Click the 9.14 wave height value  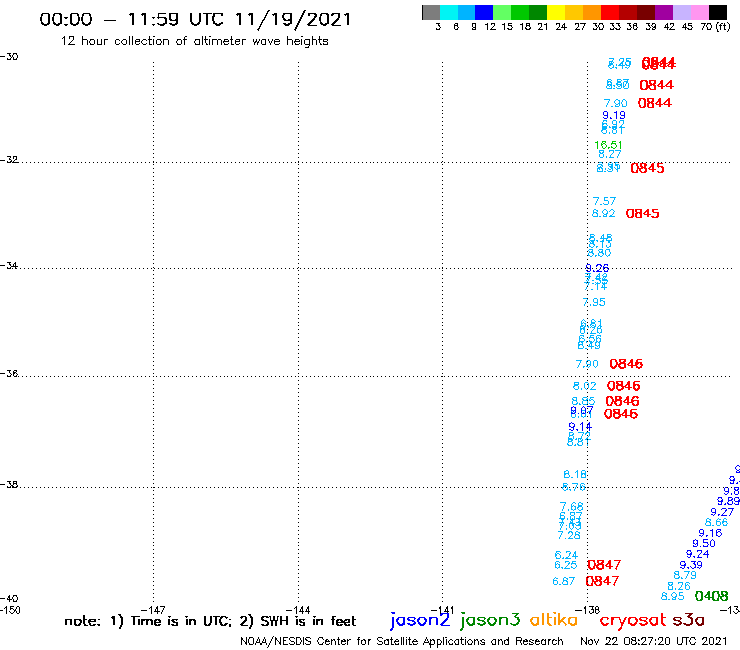(x=580, y=427)
